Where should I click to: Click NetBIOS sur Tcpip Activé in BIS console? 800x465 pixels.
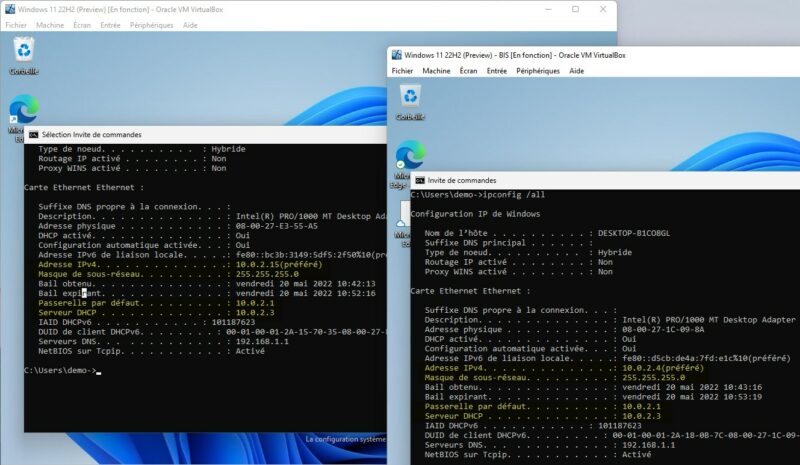click(x=538, y=455)
